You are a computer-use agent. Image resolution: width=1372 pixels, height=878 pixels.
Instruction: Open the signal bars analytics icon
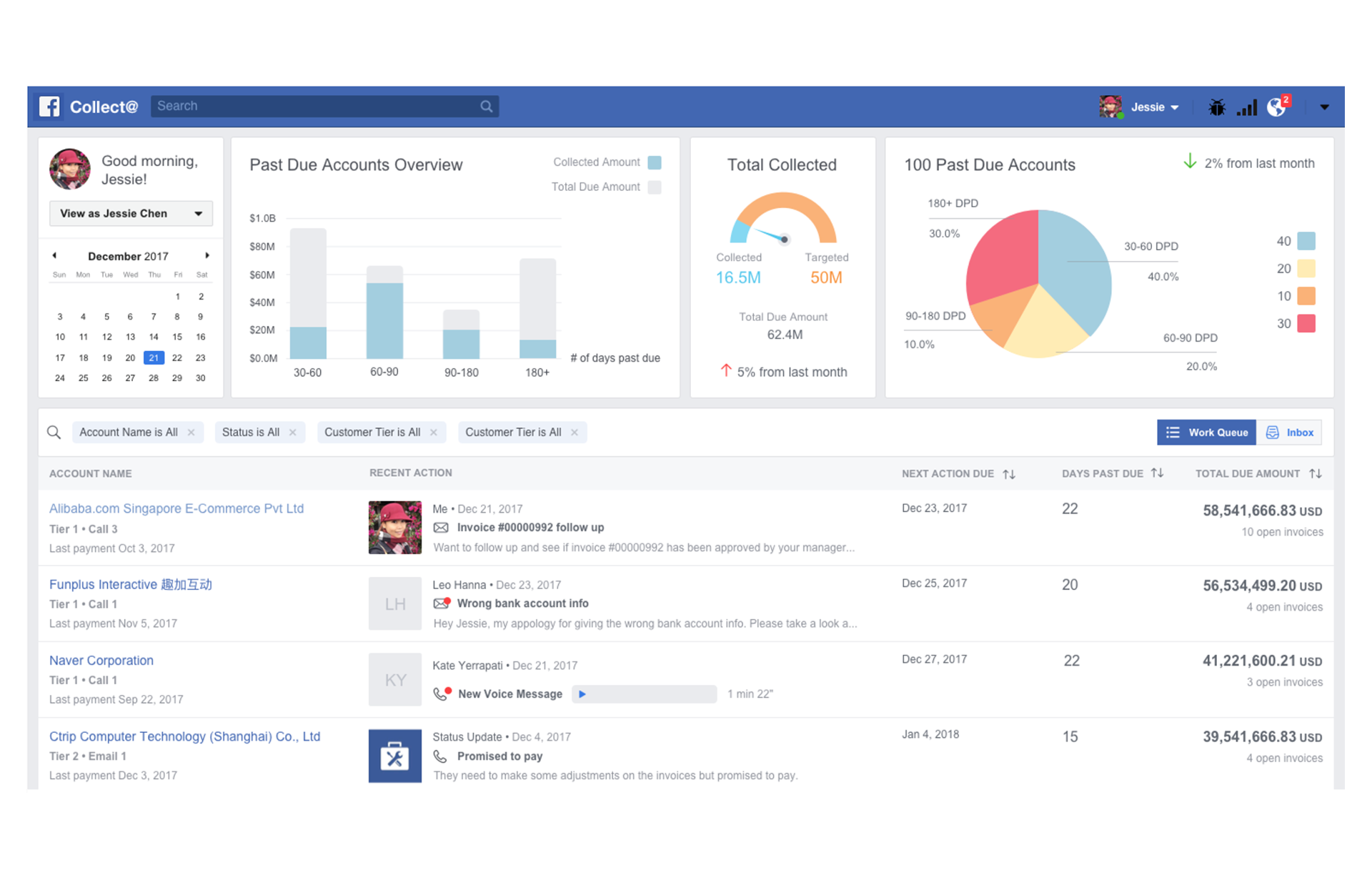click(x=1247, y=107)
